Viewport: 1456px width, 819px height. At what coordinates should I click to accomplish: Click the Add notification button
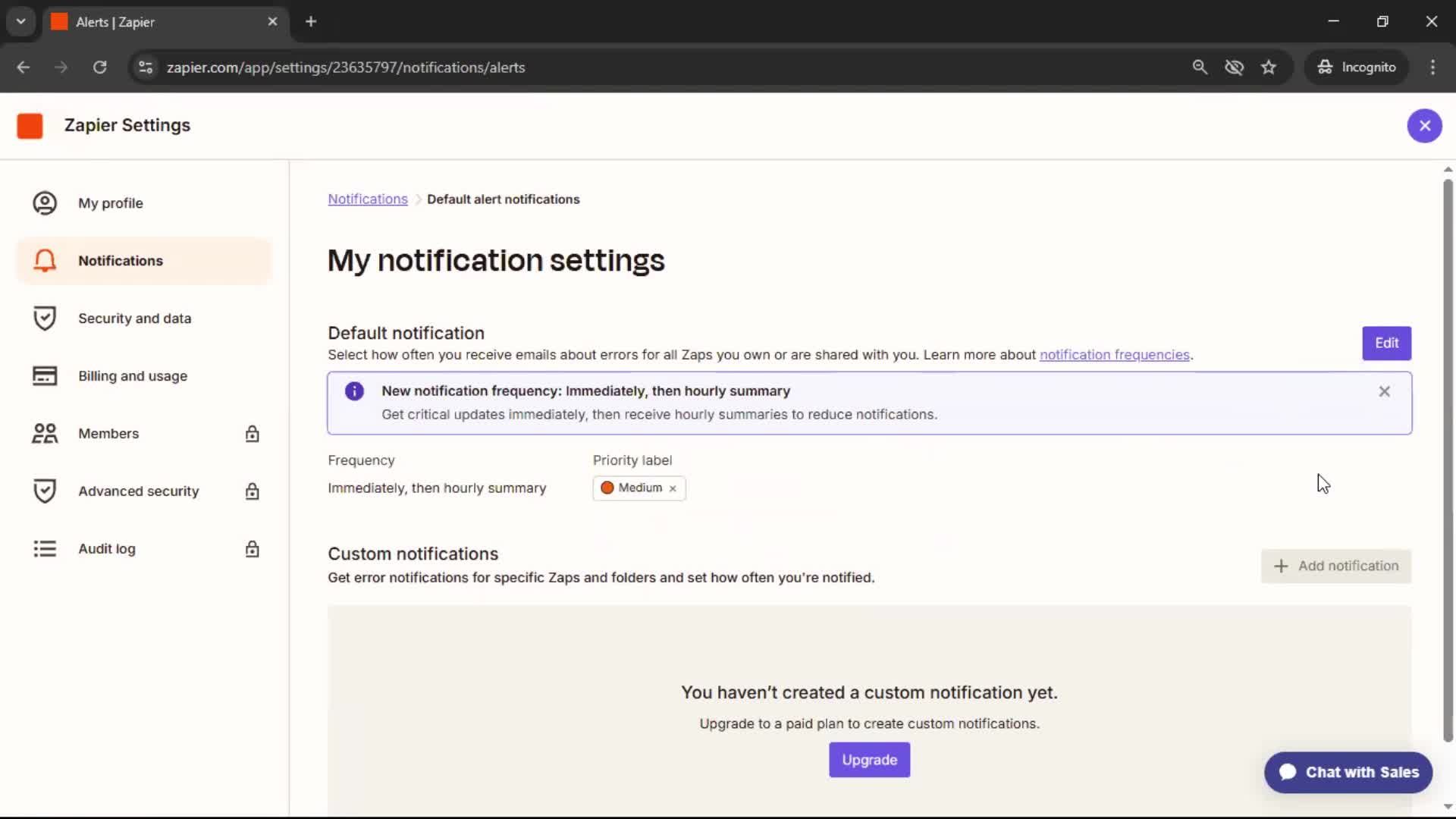click(1335, 566)
